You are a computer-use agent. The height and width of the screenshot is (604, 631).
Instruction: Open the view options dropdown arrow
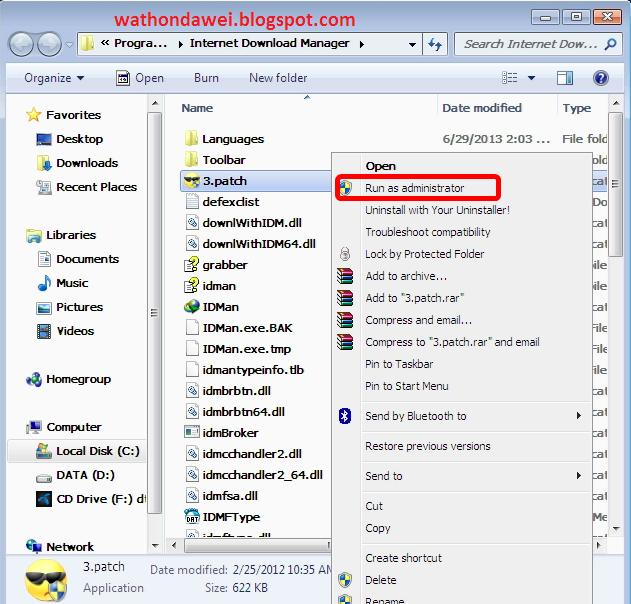[x=532, y=78]
